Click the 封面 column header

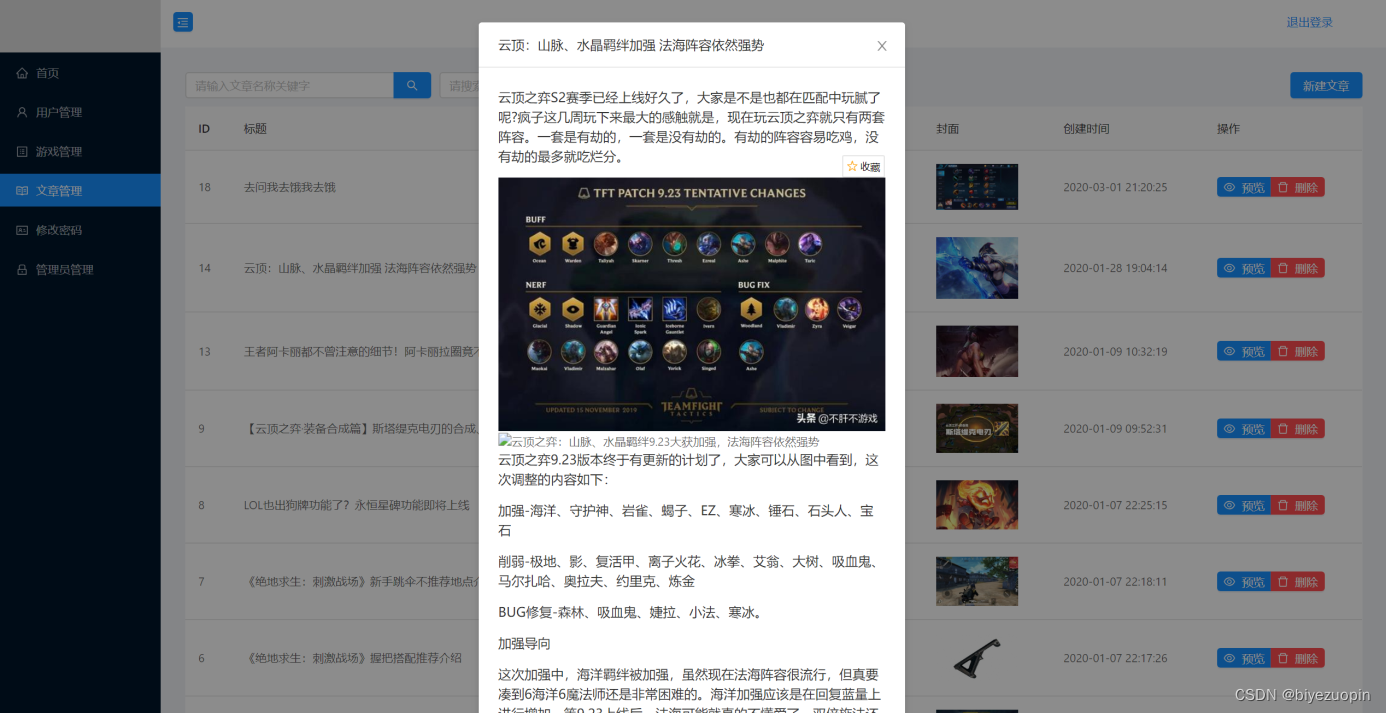click(x=948, y=129)
